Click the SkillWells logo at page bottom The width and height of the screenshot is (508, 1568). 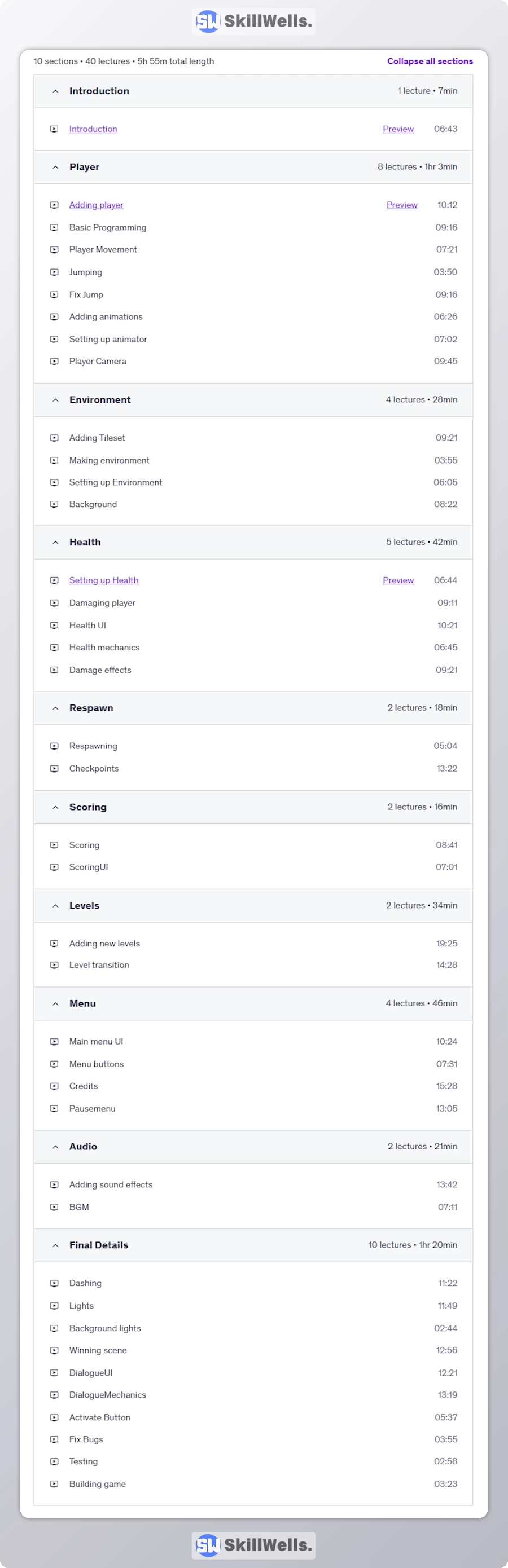click(x=253, y=1545)
